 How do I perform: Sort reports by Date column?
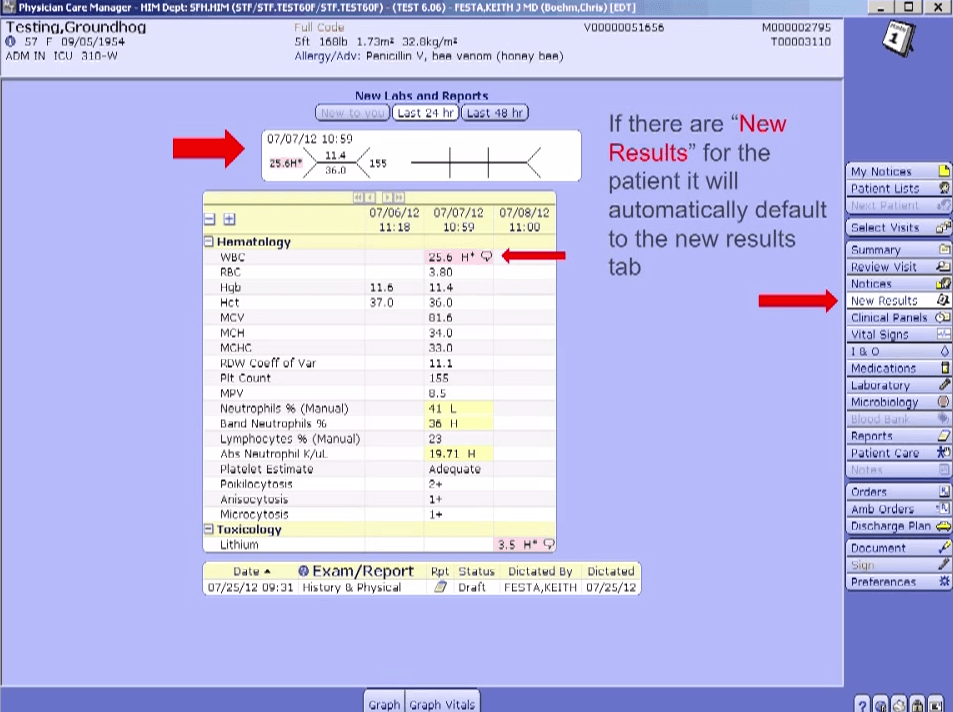point(252,572)
